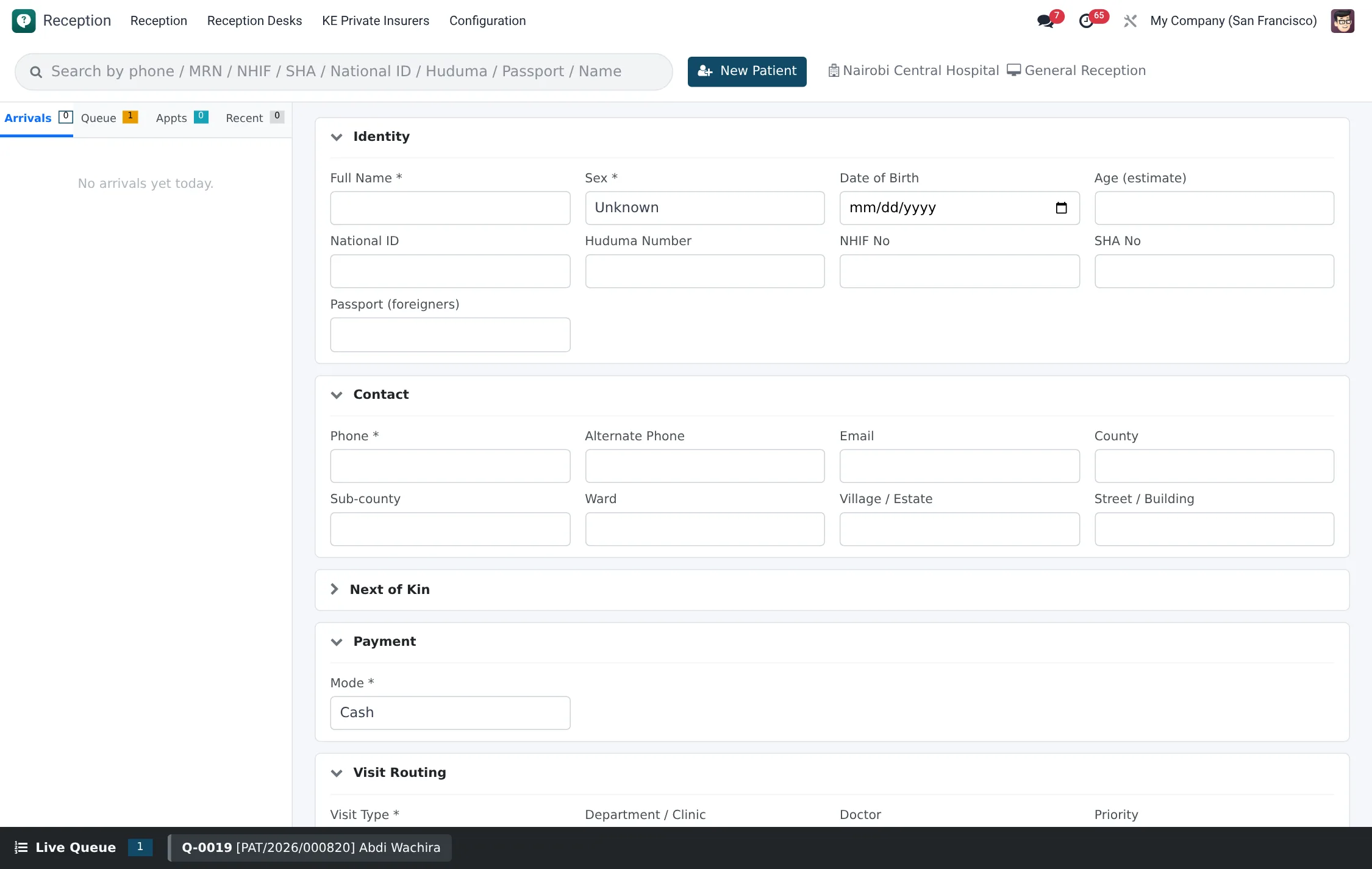Open the user avatar menu
The image size is (1372, 869).
(x=1342, y=21)
